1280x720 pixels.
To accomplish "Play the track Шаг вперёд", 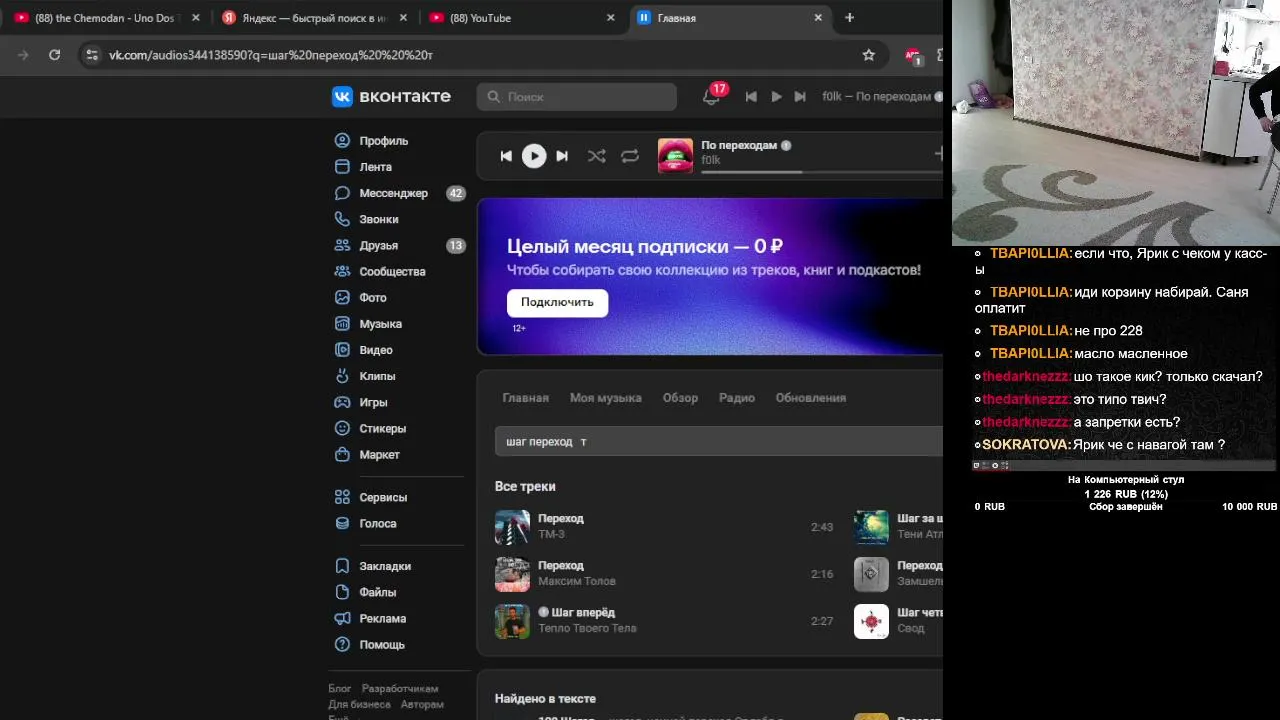I will (512, 621).
